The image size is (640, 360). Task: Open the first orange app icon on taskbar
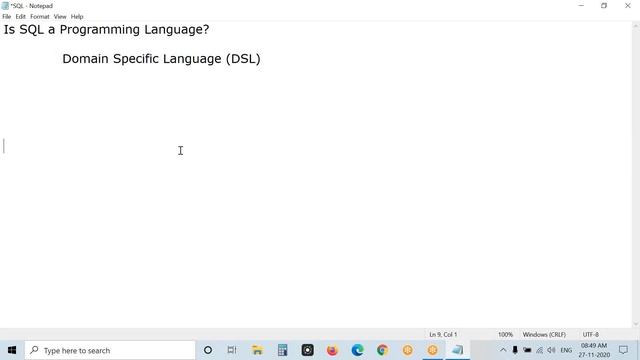[x=407, y=350]
